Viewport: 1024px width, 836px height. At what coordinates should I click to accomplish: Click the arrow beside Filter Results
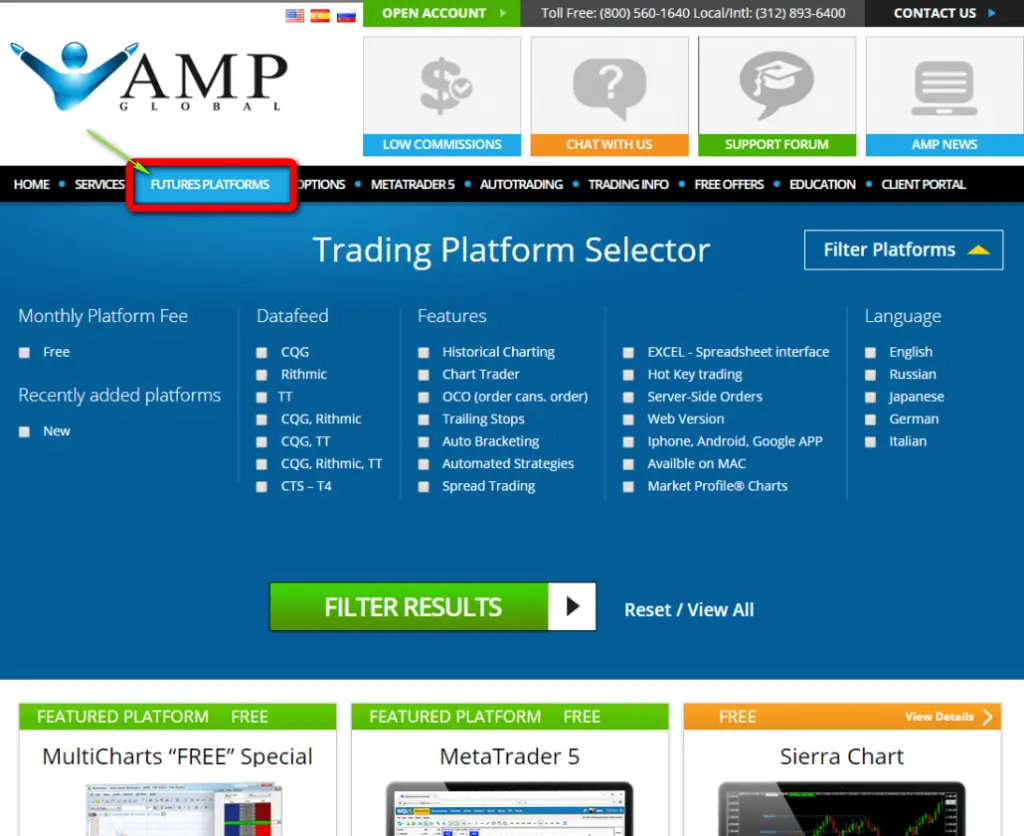pyautogui.click(x=572, y=606)
